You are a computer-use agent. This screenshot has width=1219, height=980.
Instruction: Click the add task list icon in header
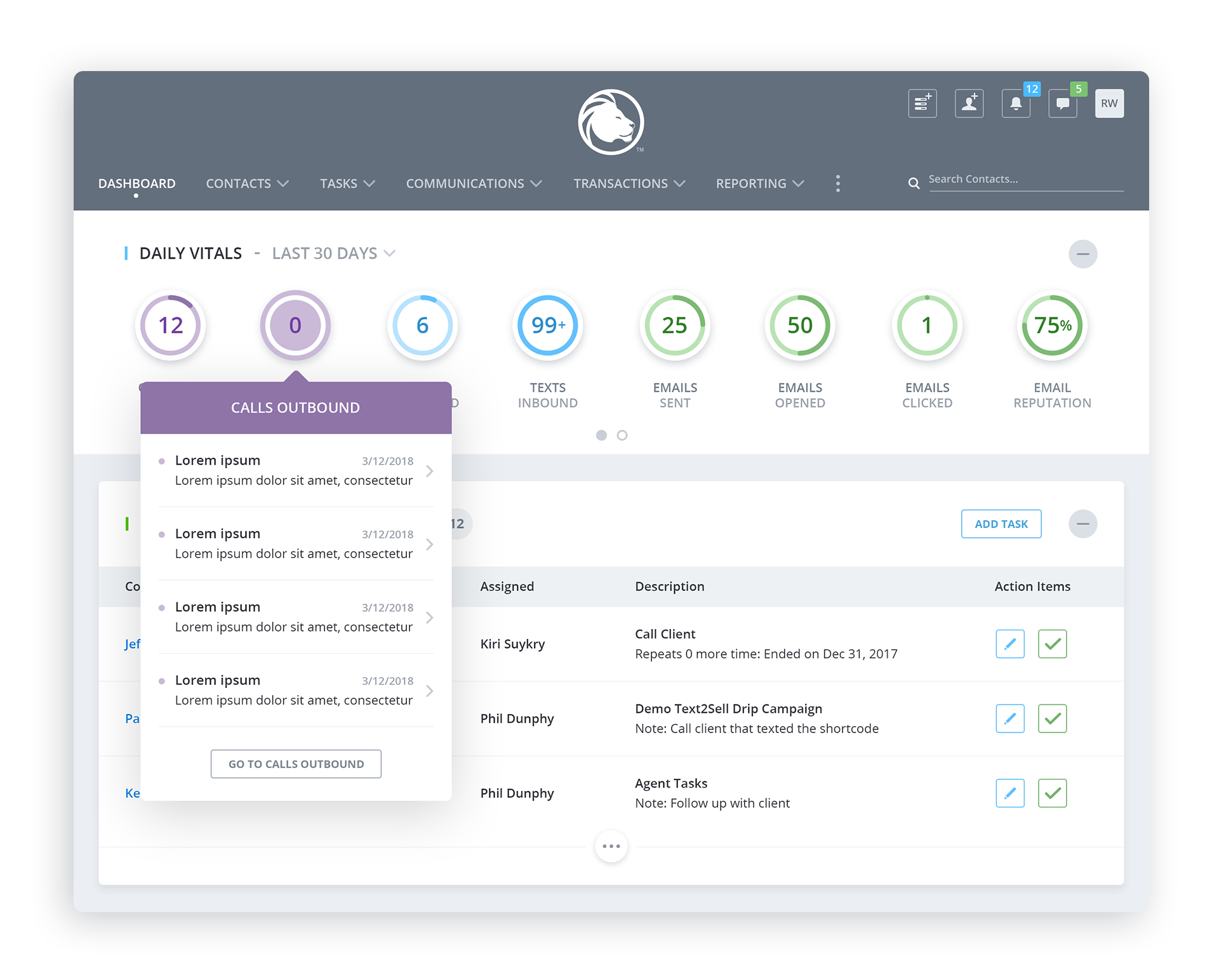[x=922, y=103]
